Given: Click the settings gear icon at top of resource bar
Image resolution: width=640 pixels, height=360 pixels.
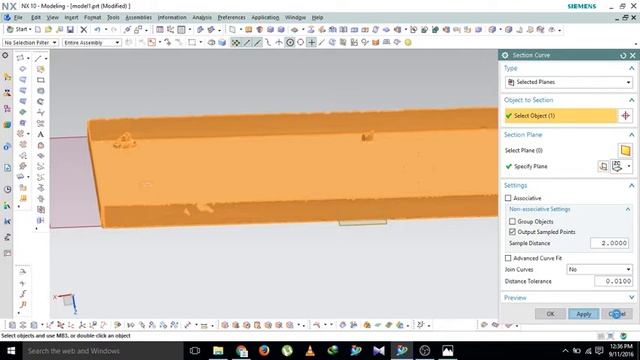Looking at the screenshot, I should click(5, 55).
